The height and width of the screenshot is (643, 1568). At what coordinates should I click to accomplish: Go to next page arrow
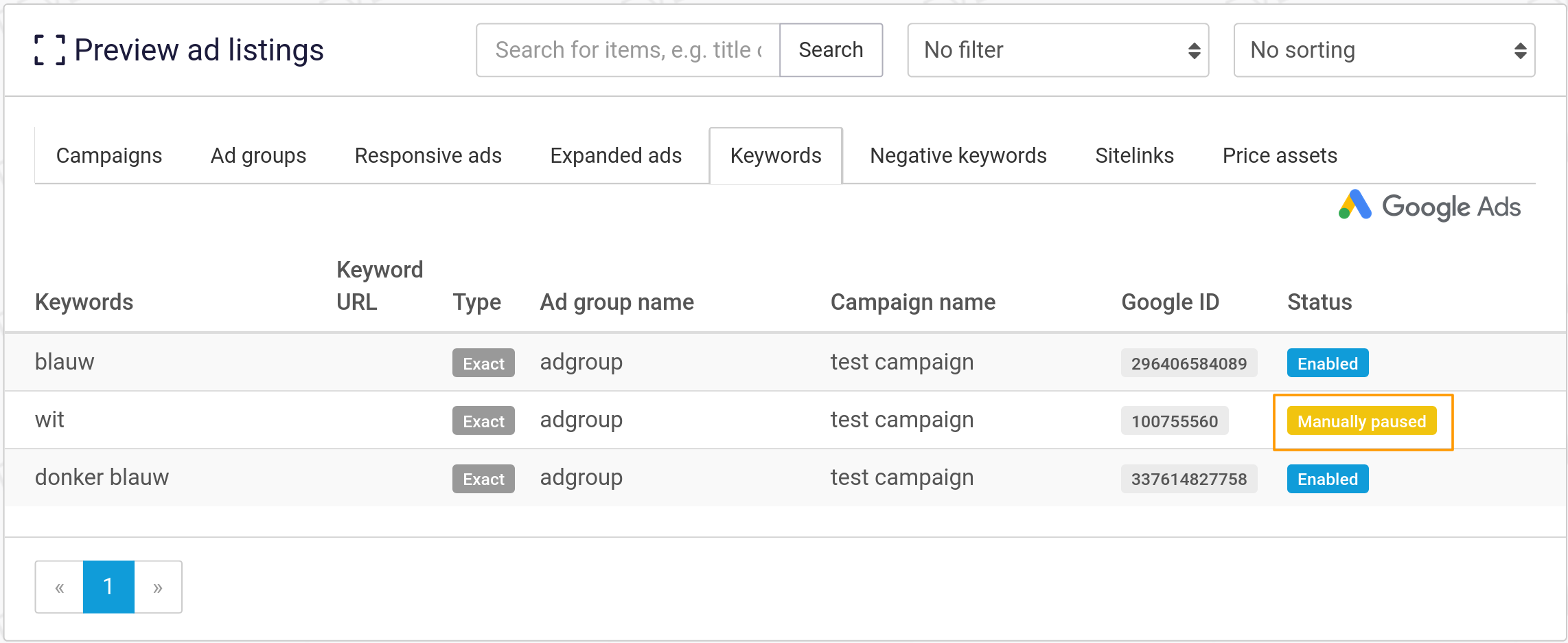pos(158,587)
